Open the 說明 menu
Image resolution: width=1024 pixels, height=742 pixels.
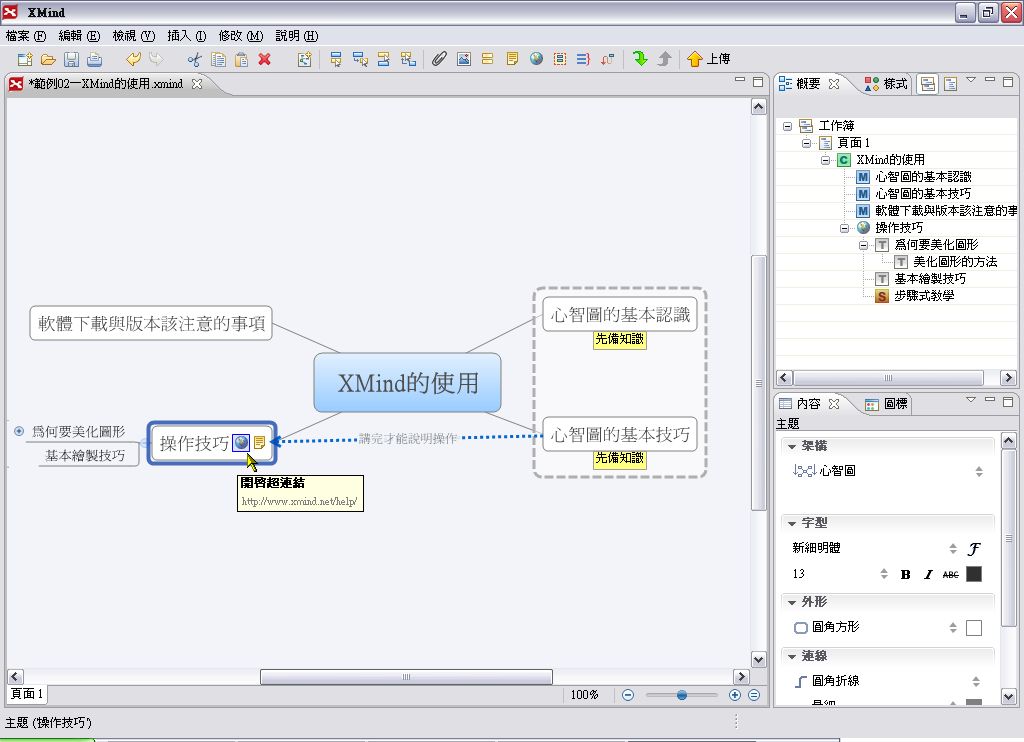[x=296, y=36]
